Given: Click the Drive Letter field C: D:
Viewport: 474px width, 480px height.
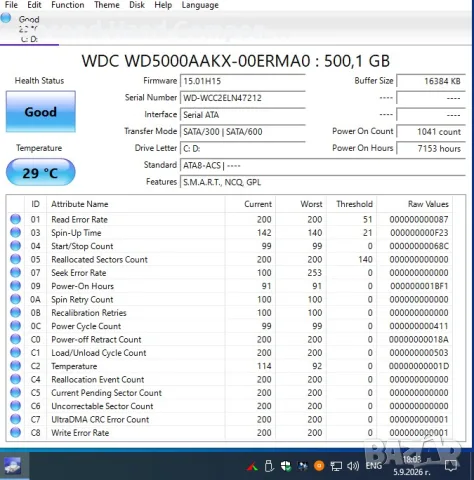Looking at the screenshot, I should pos(243,148).
